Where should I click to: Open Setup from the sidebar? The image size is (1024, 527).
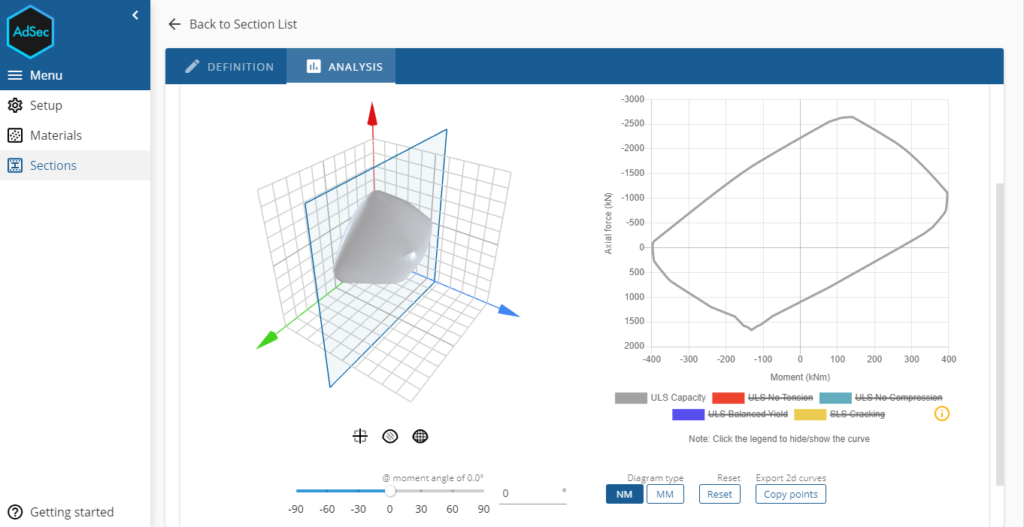click(45, 105)
